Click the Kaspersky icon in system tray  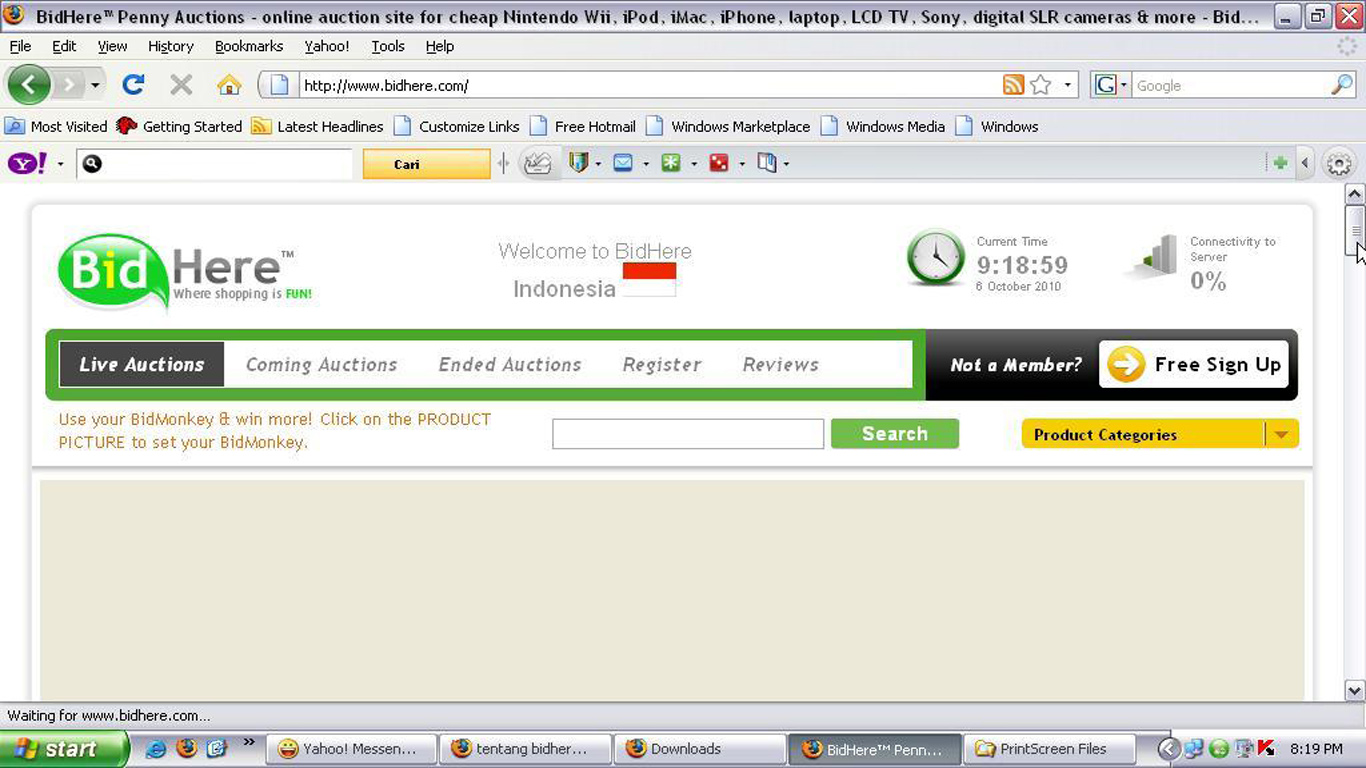[1266, 748]
